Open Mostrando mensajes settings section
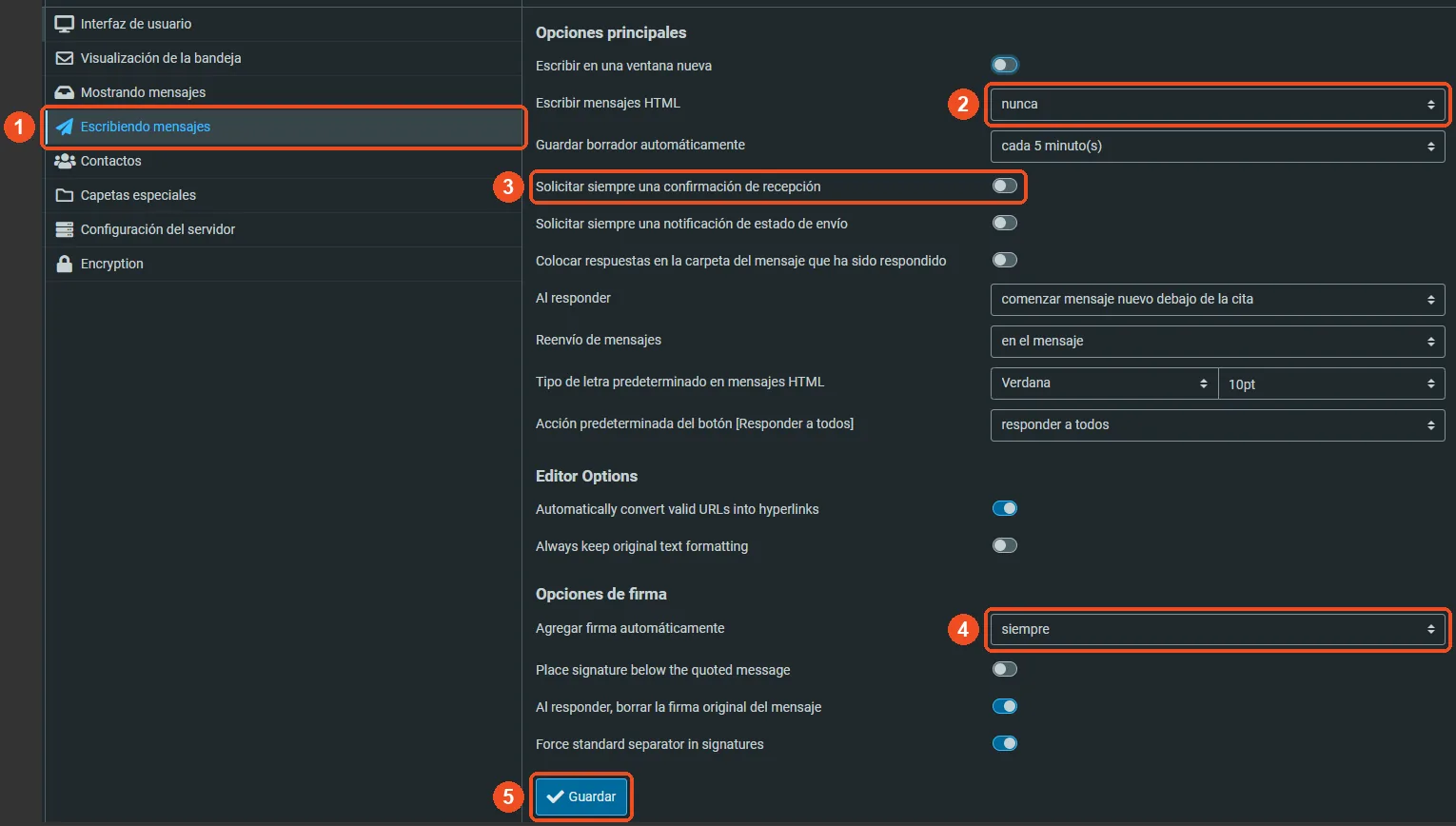Viewport: 1456px width, 826px height. click(x=284, y=92)
